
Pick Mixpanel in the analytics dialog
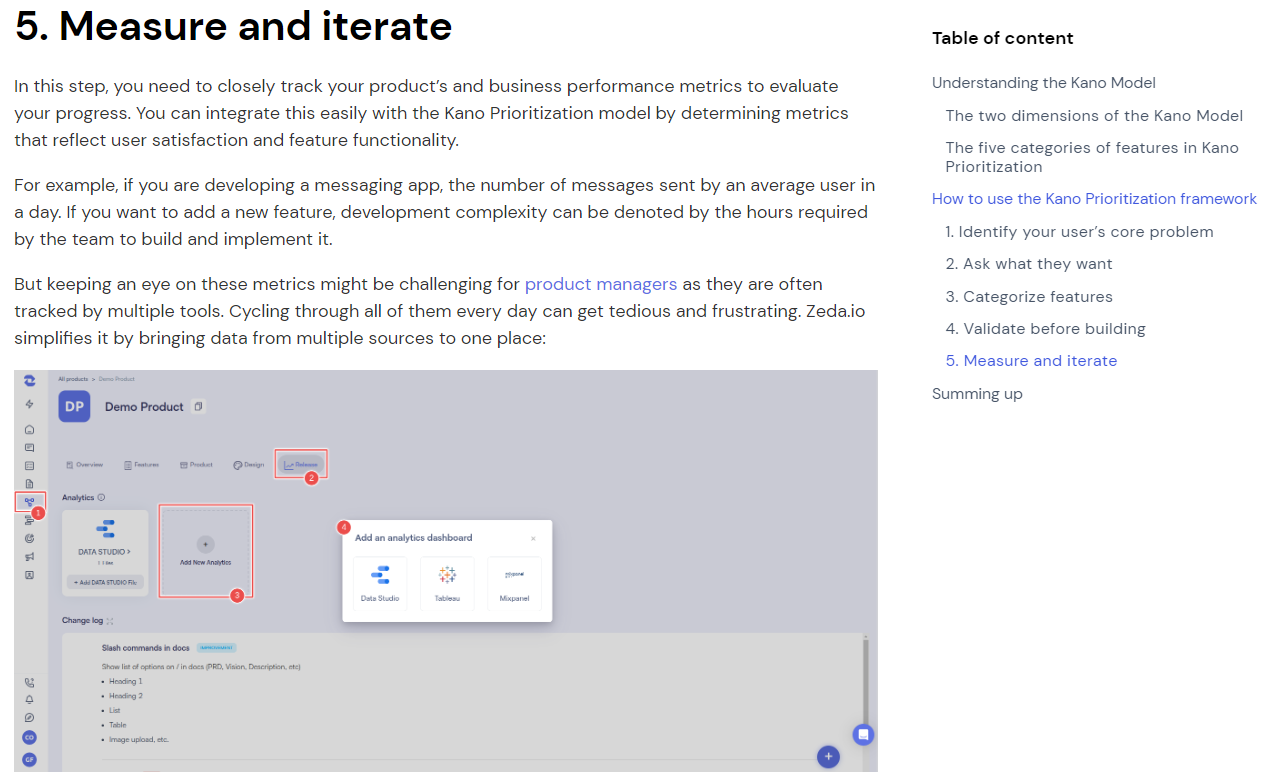[514, 584]
